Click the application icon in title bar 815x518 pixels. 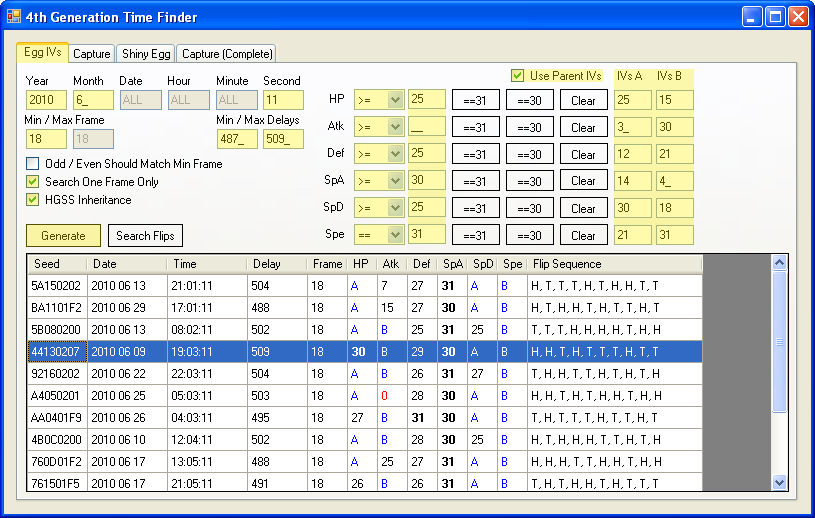[x=14, y=17]
